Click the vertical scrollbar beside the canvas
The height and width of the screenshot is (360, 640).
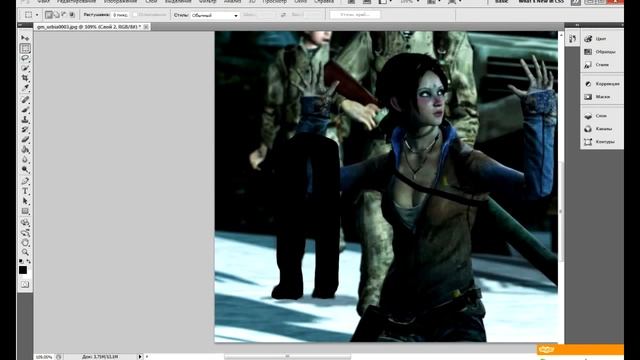(561, 210)
